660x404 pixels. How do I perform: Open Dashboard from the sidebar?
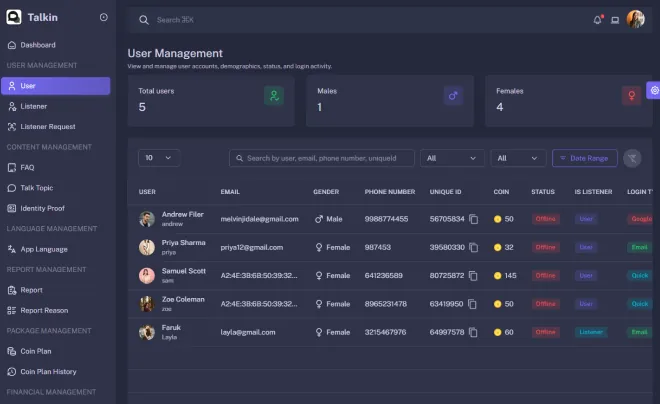point(56,45)
